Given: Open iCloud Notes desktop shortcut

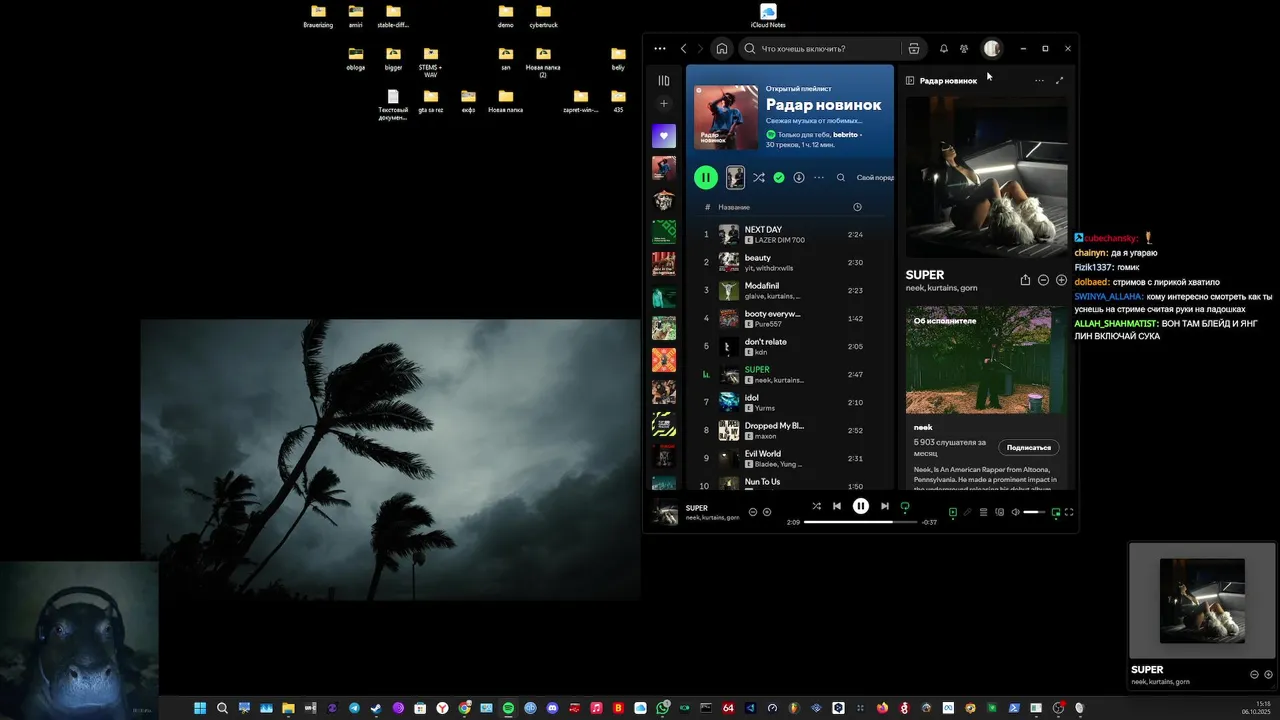Looking at the screenshot, I should [768, 17].
